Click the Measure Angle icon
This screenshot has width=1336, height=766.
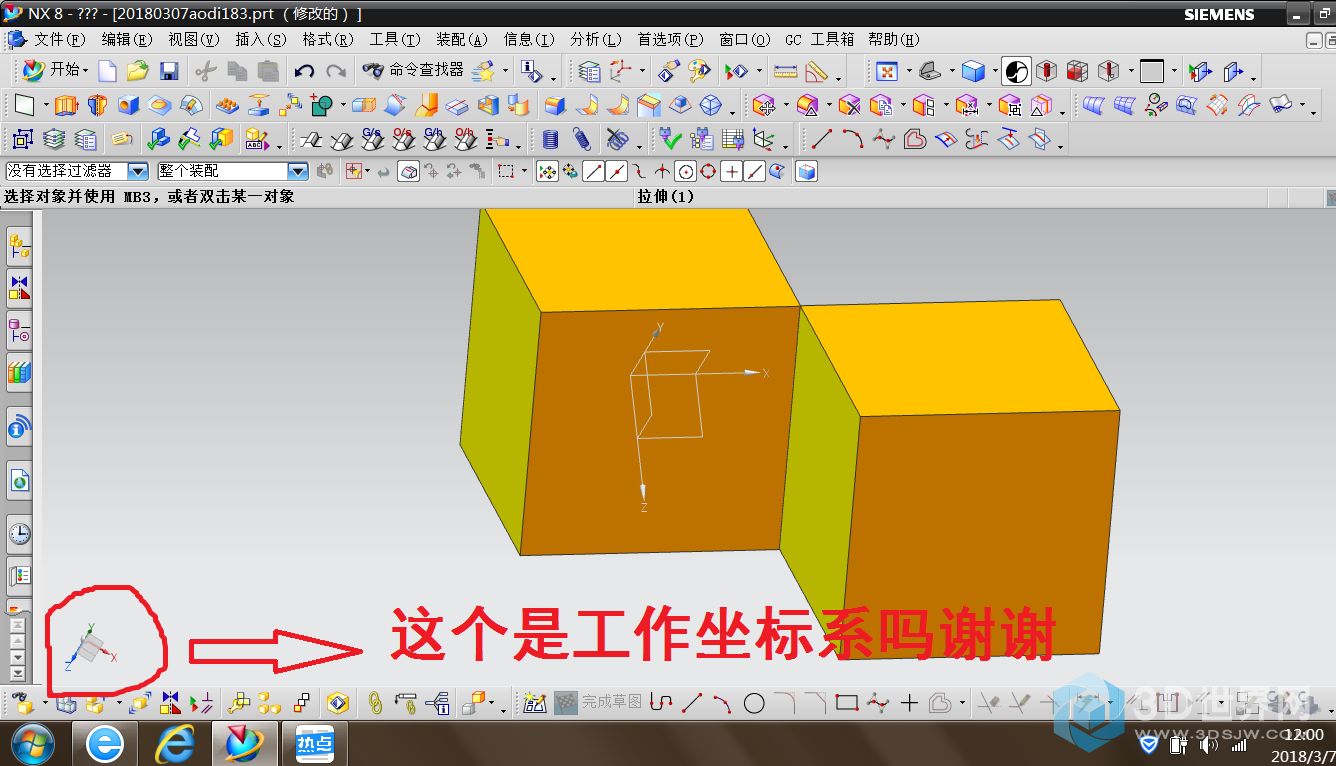(816, 71)
